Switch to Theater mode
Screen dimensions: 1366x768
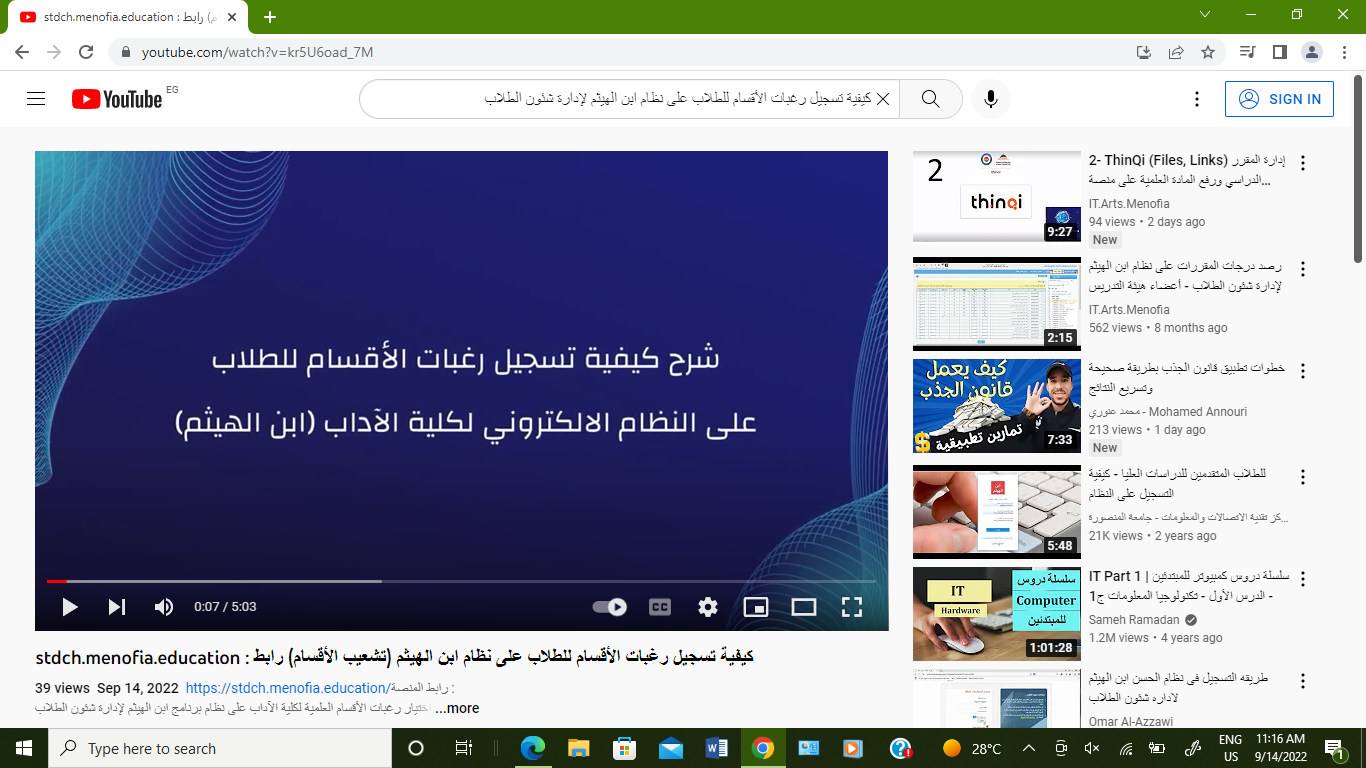point(805,606)
